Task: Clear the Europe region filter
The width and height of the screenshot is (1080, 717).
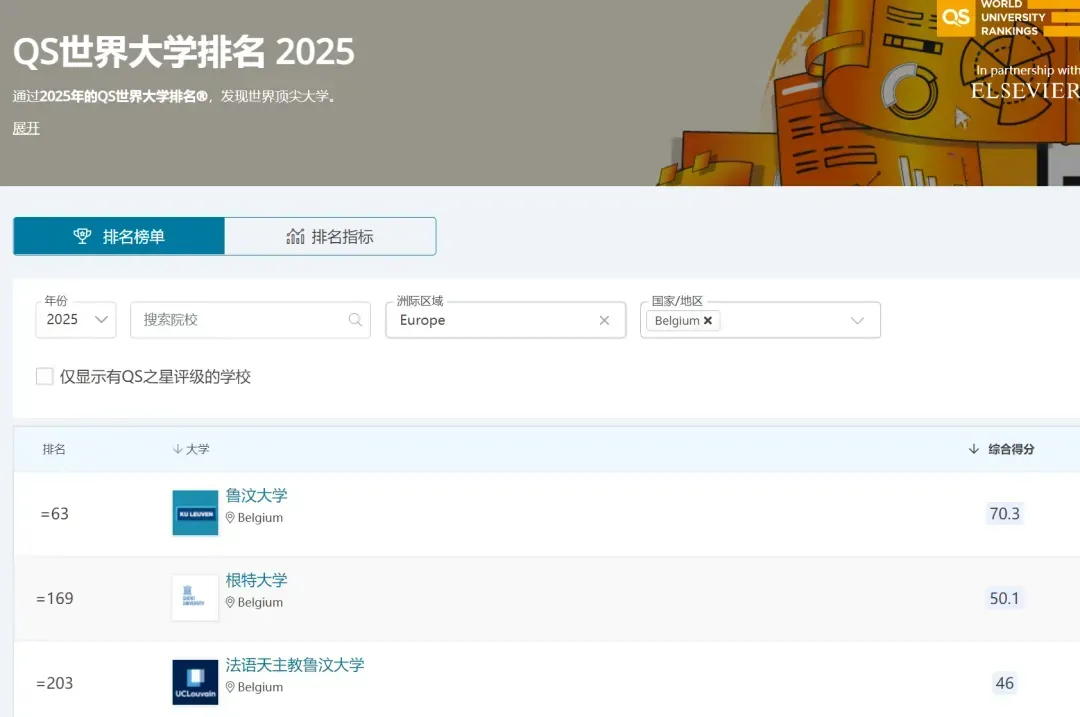Action: [604, 320]
